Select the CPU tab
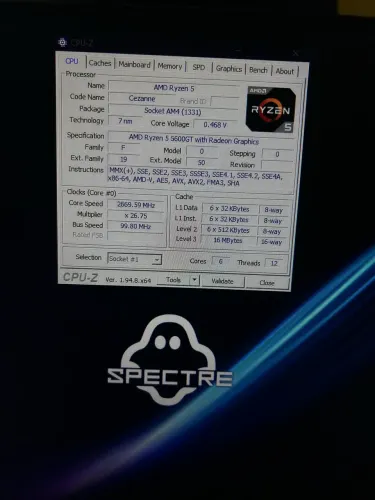375x500 pixels. point(72,61)
